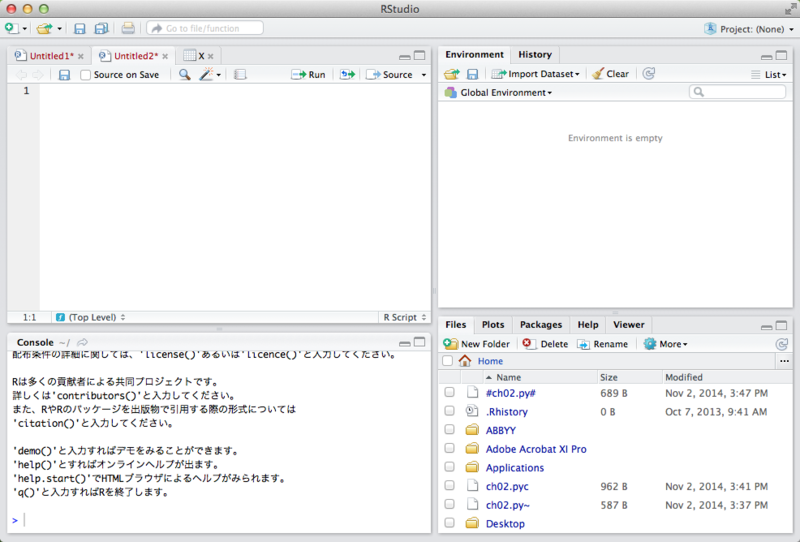Image resolution: width=800 pixels, height=542 pixels.
Task: Open the R Script file type selector
Action: click(405, 317)
